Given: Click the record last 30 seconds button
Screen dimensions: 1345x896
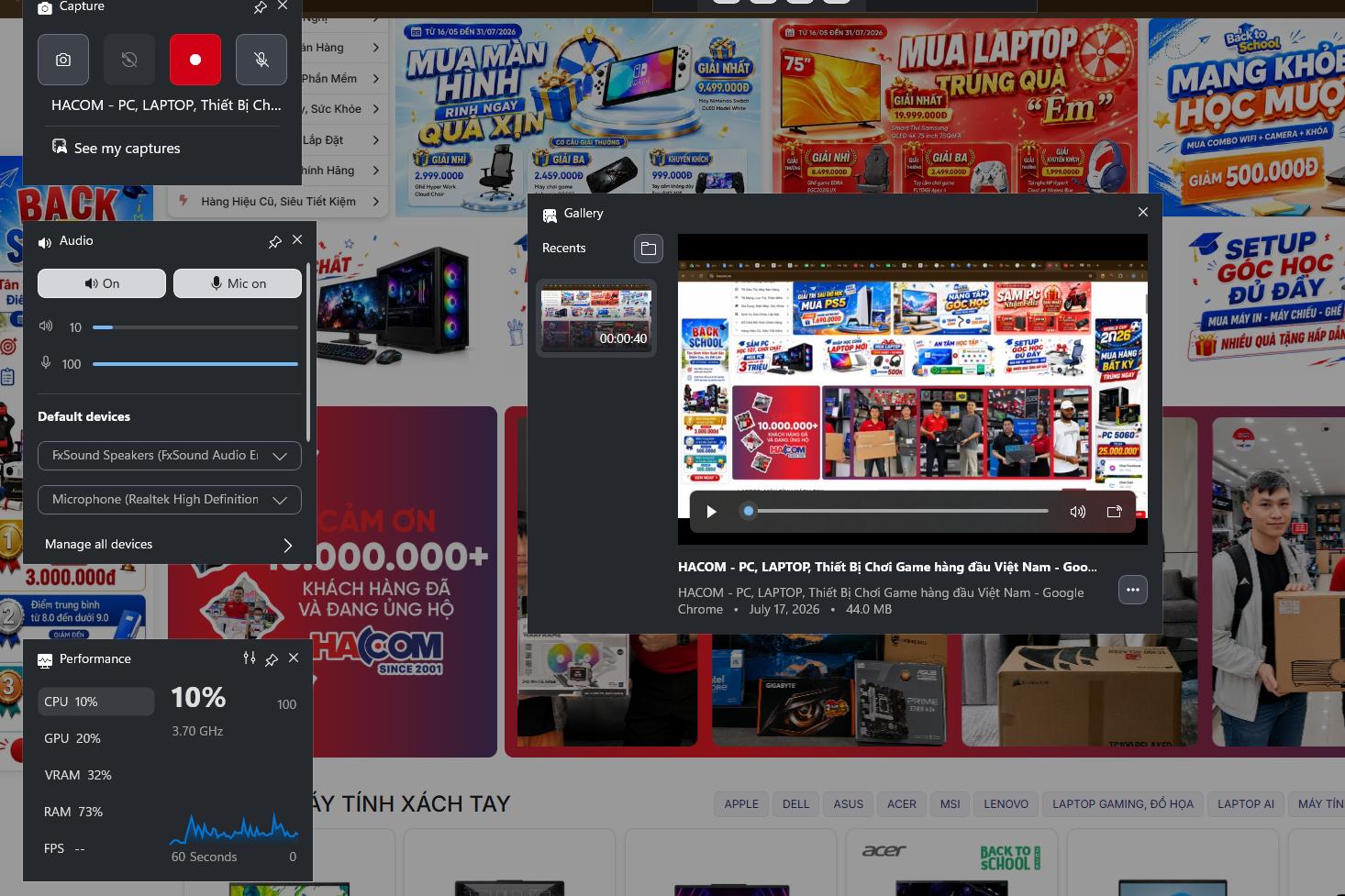Looking at the screenshot, I should click(129, 60).
